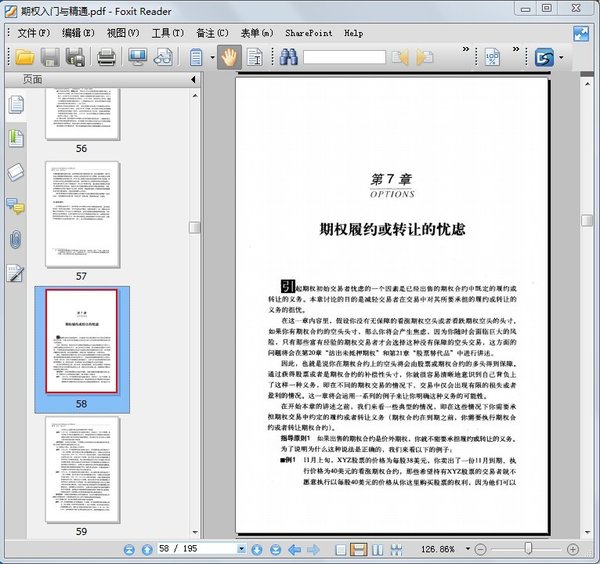Enable single page layout view
This screenshot has height=564, width=600.
coord(340,549)
